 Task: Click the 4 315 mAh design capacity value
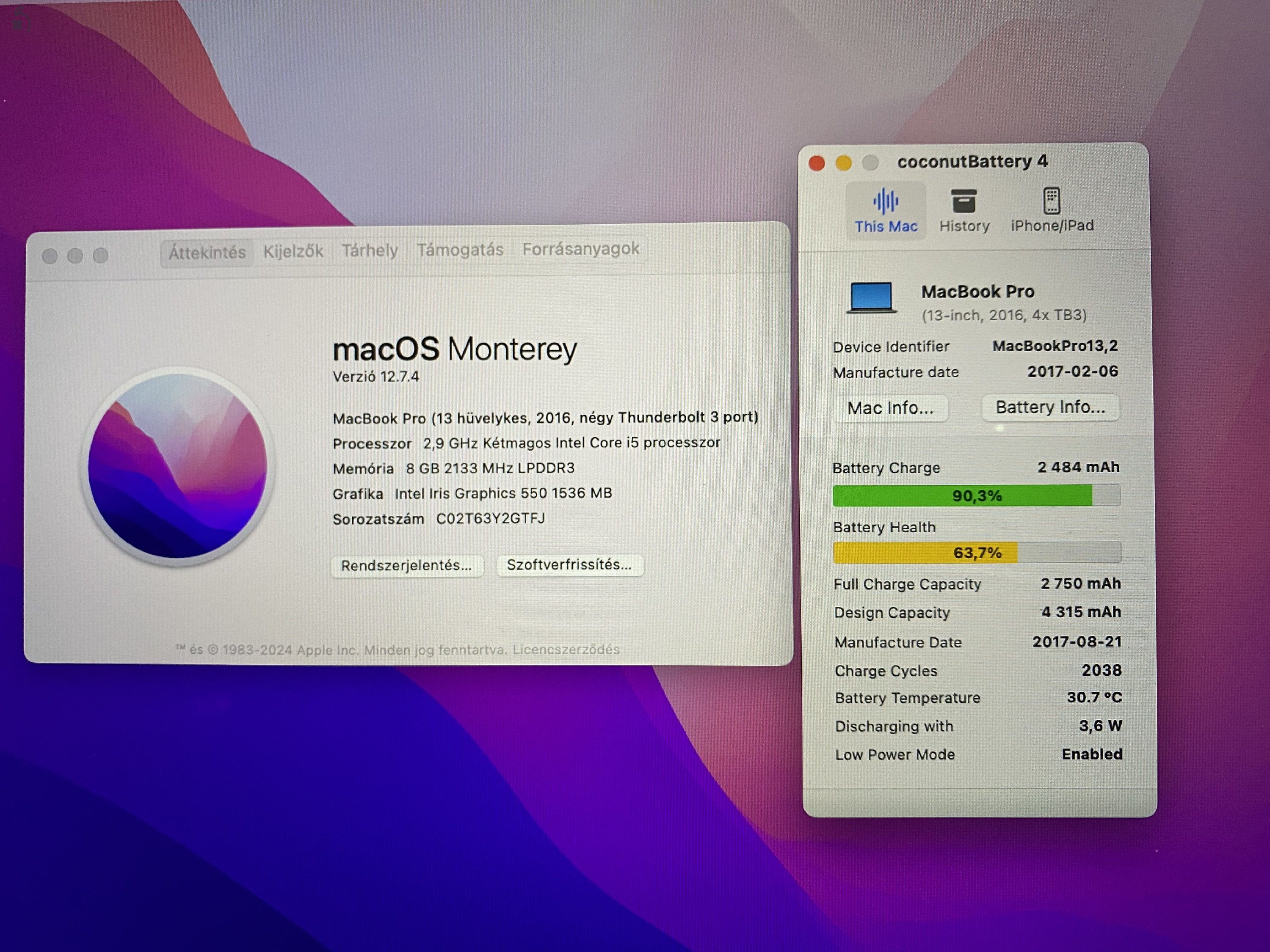coord(1081,612)
